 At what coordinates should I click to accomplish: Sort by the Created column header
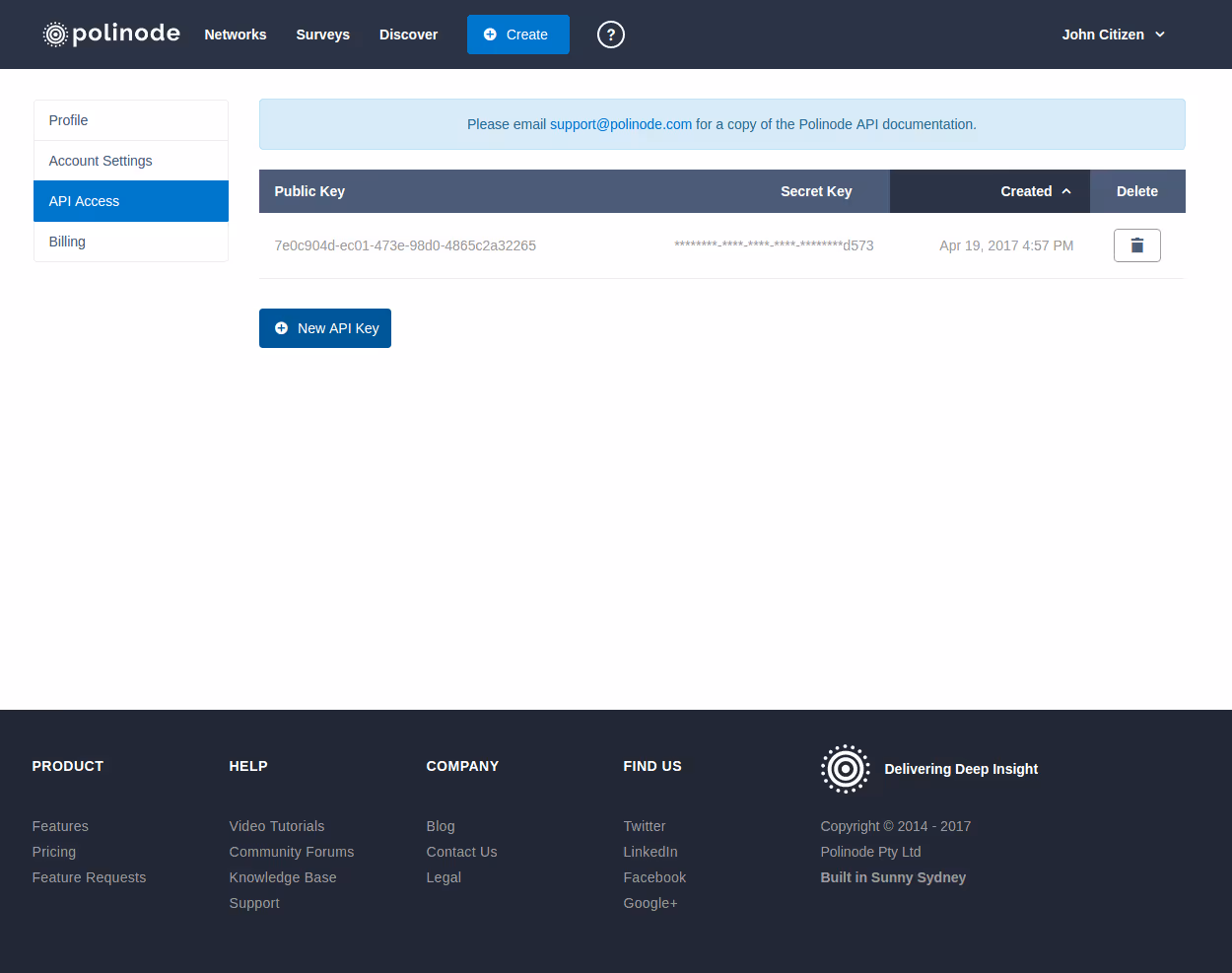(x=990, y=191)
